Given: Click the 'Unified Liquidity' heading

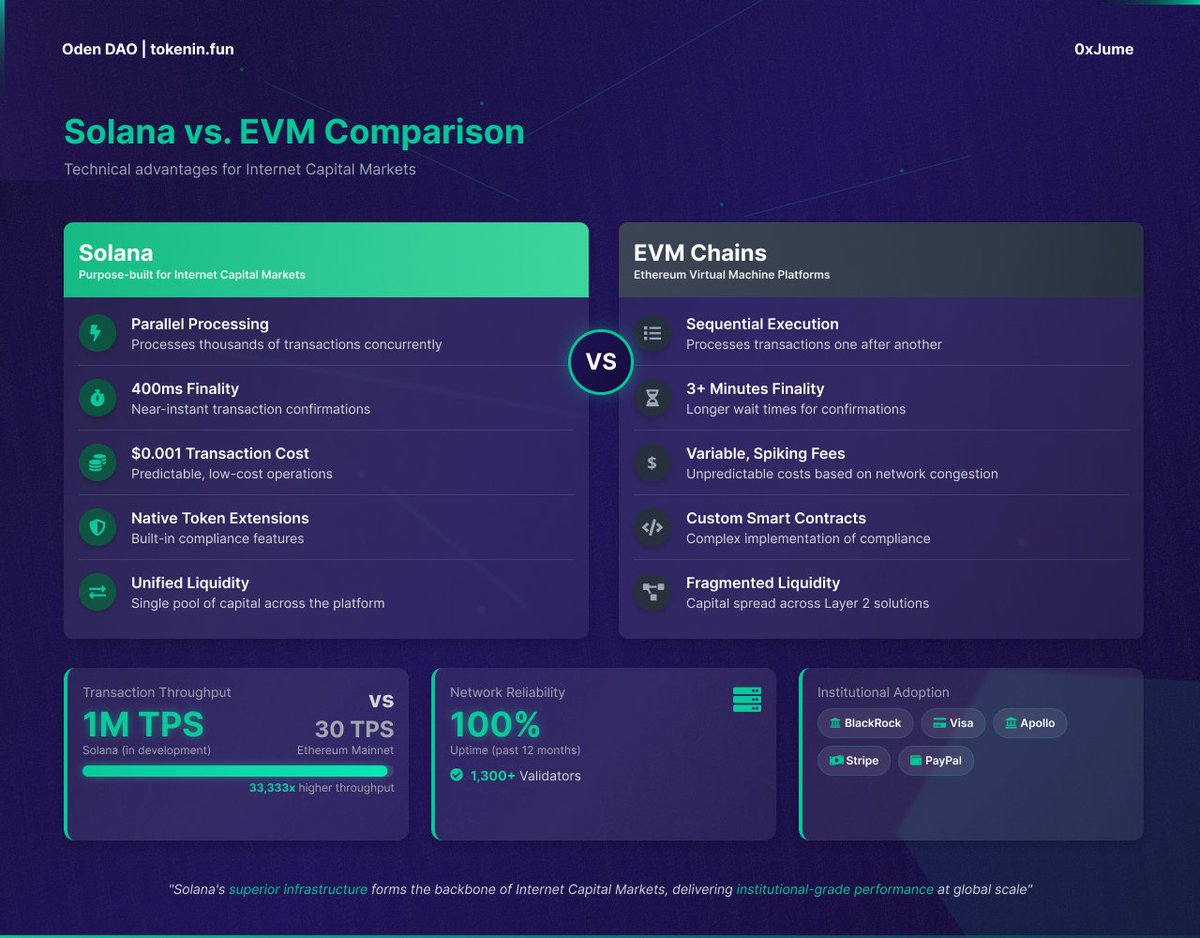Looking at the screenshot, I should [x=191, y=583].
